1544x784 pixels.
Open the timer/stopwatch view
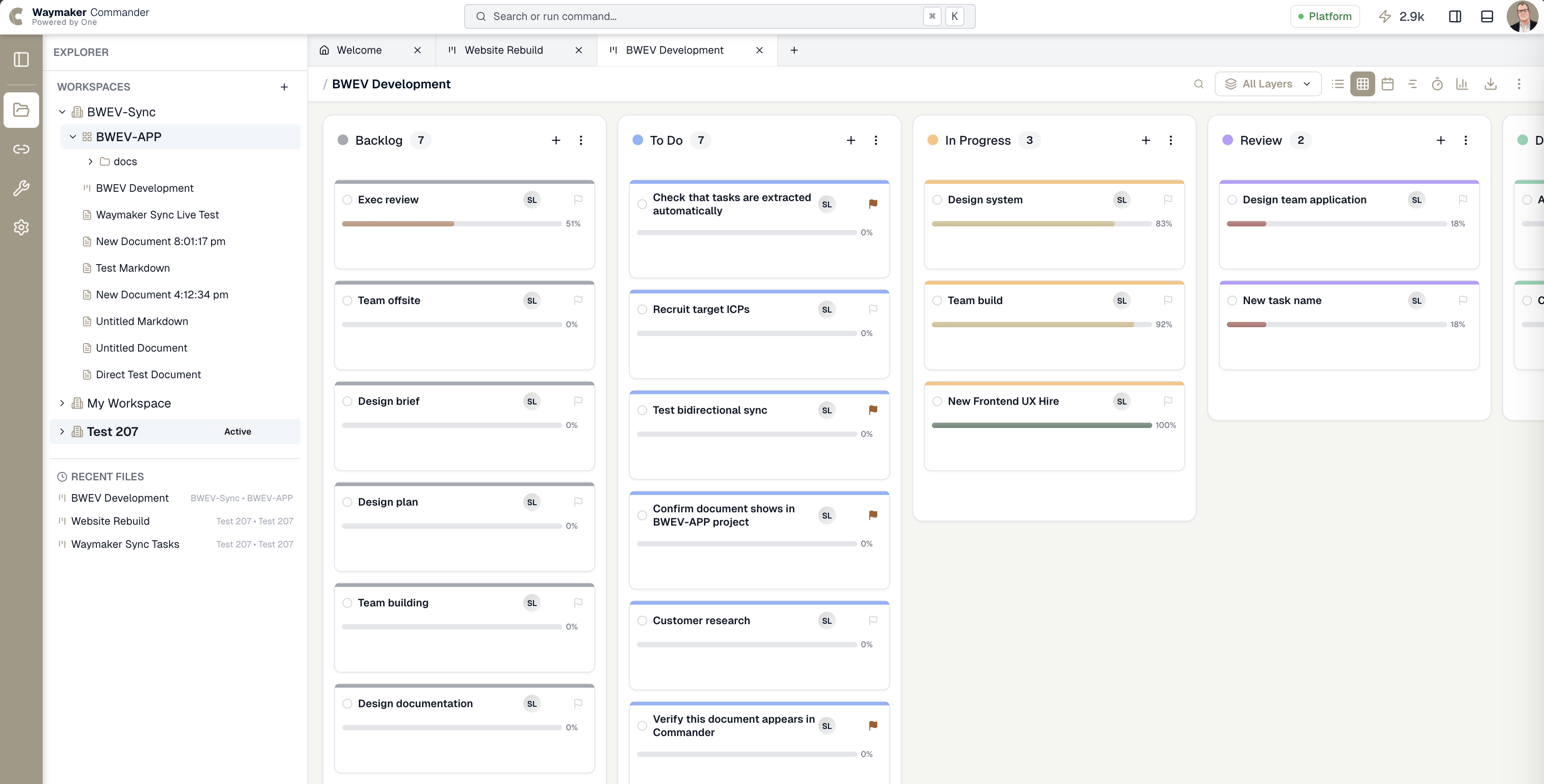point(1437,84)
